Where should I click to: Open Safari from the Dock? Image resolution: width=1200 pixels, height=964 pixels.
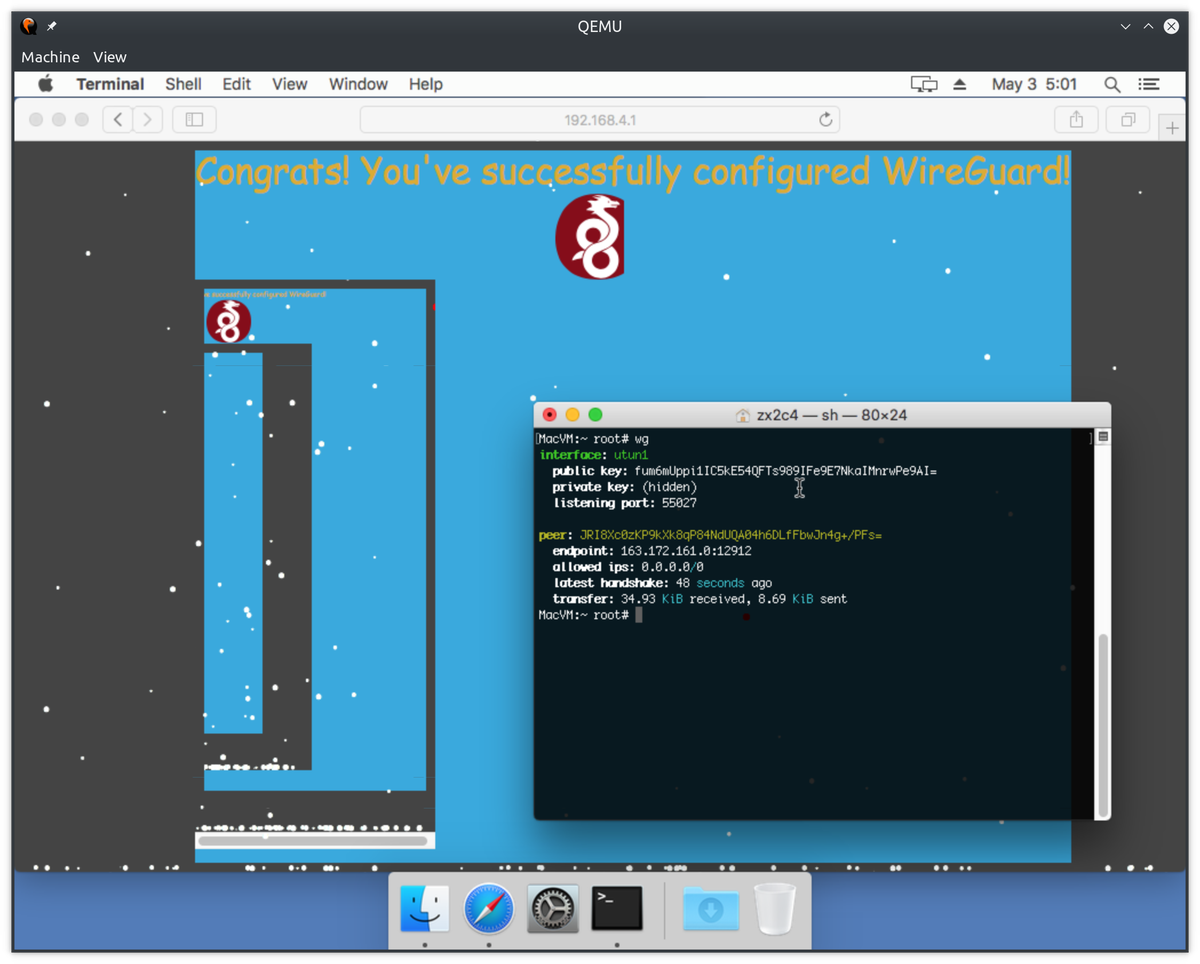(489, 908)
